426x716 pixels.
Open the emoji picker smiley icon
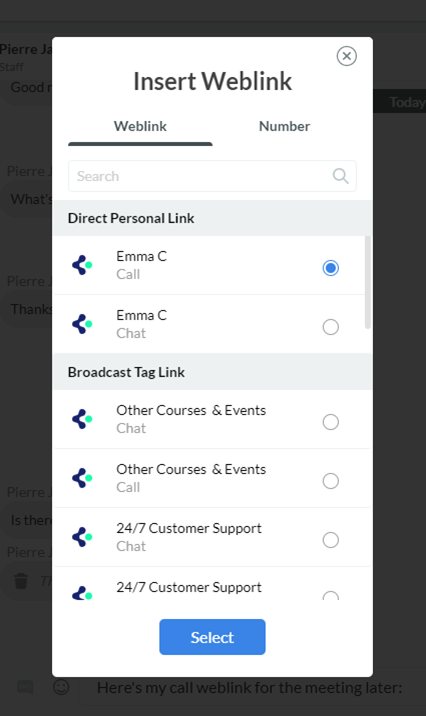(x=61, y=687)
